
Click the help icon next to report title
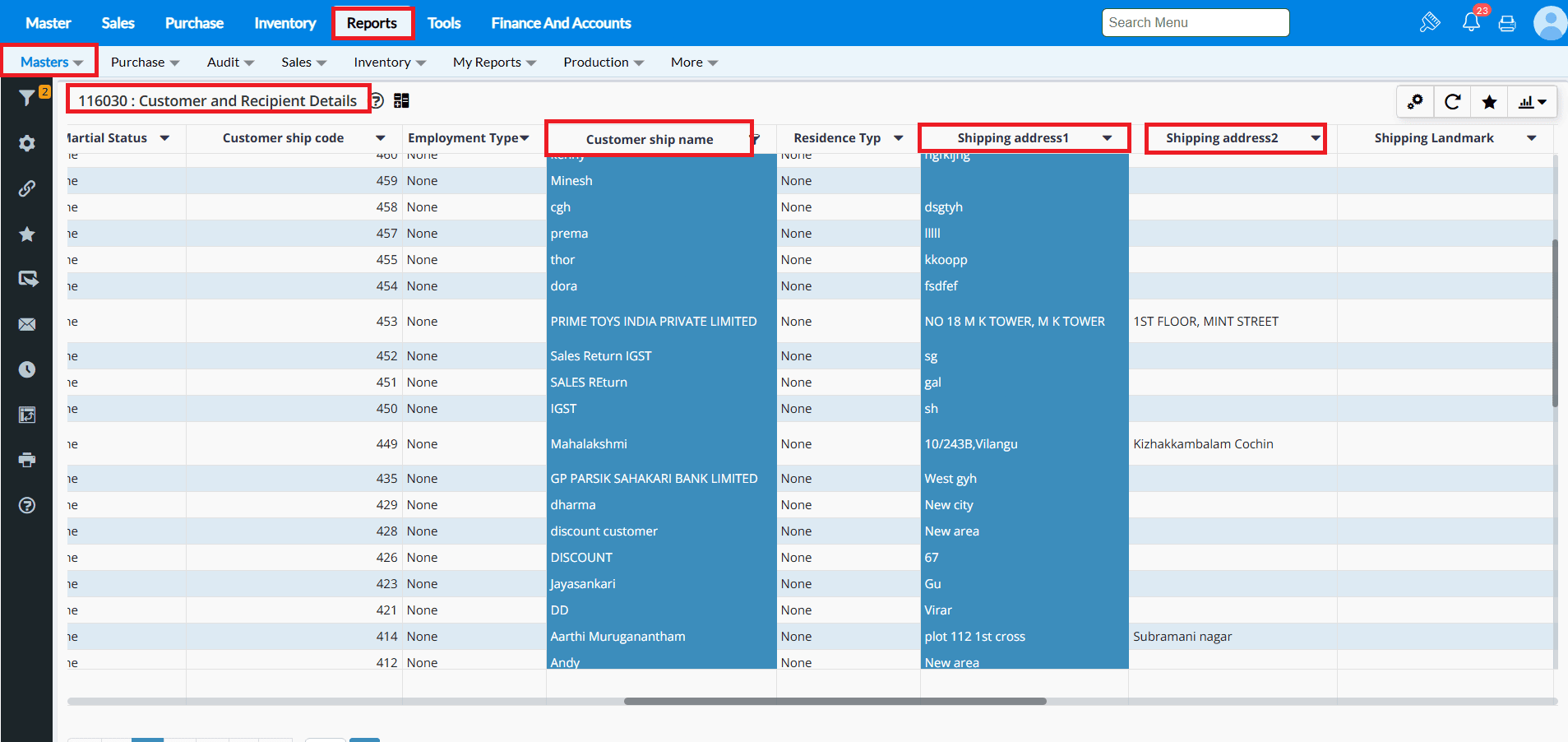(377, 100)
